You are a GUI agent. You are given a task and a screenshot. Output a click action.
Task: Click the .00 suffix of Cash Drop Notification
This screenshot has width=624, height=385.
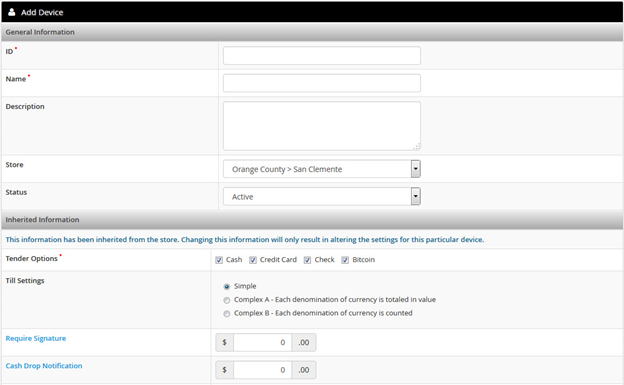pos(304,370)
